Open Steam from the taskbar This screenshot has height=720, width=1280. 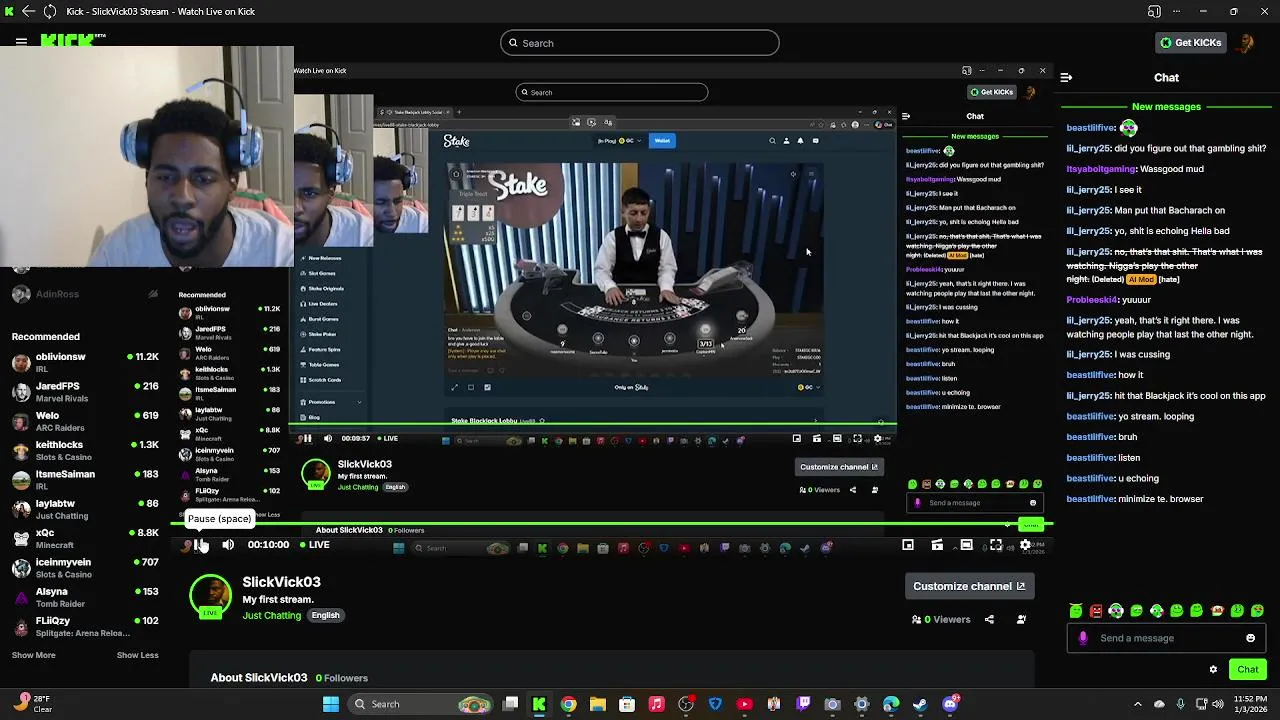click(920, 704)
